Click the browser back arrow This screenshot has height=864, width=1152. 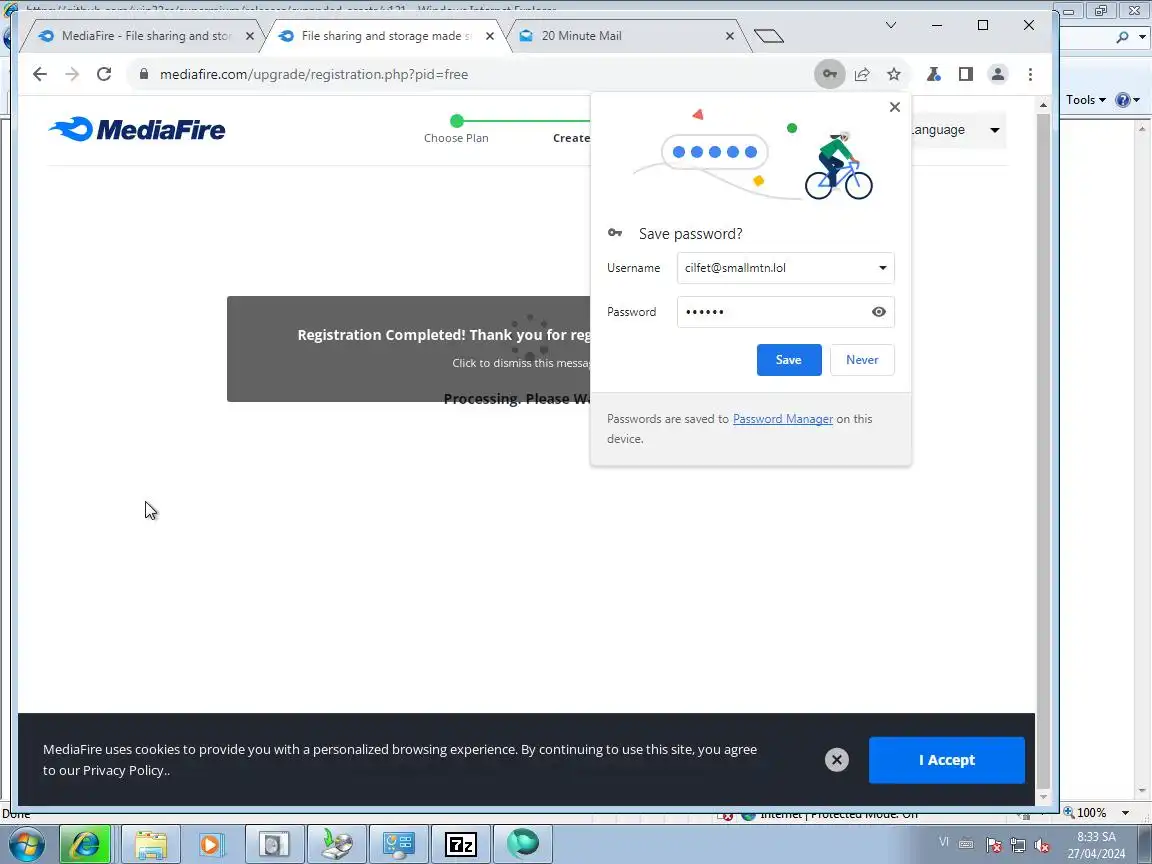tap(40, 74)
